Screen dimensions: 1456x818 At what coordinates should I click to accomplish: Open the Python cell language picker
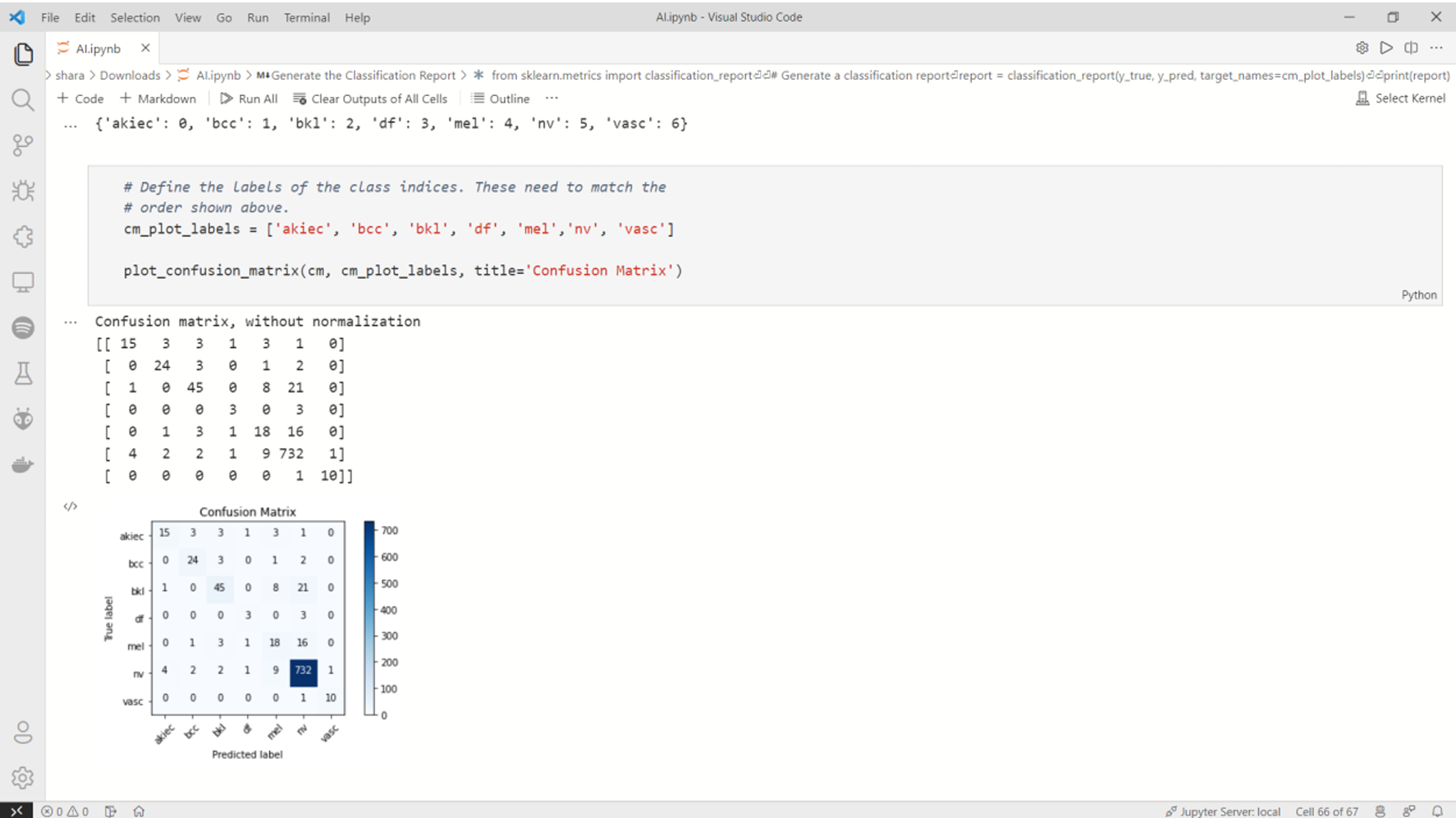(1419, 295)
